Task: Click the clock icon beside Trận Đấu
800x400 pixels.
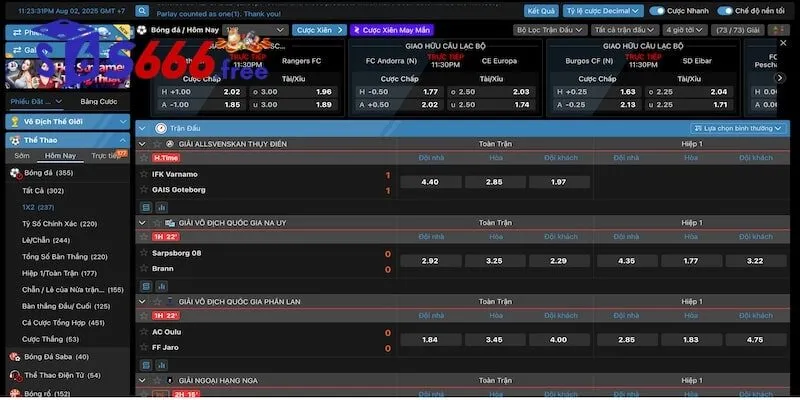Action: point(160,128)
